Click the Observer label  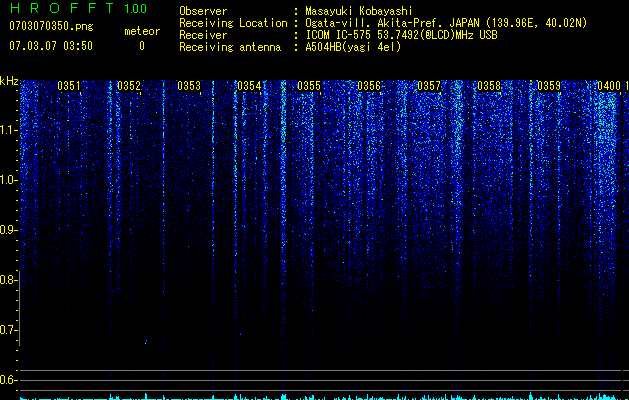(x=203, y=11)
